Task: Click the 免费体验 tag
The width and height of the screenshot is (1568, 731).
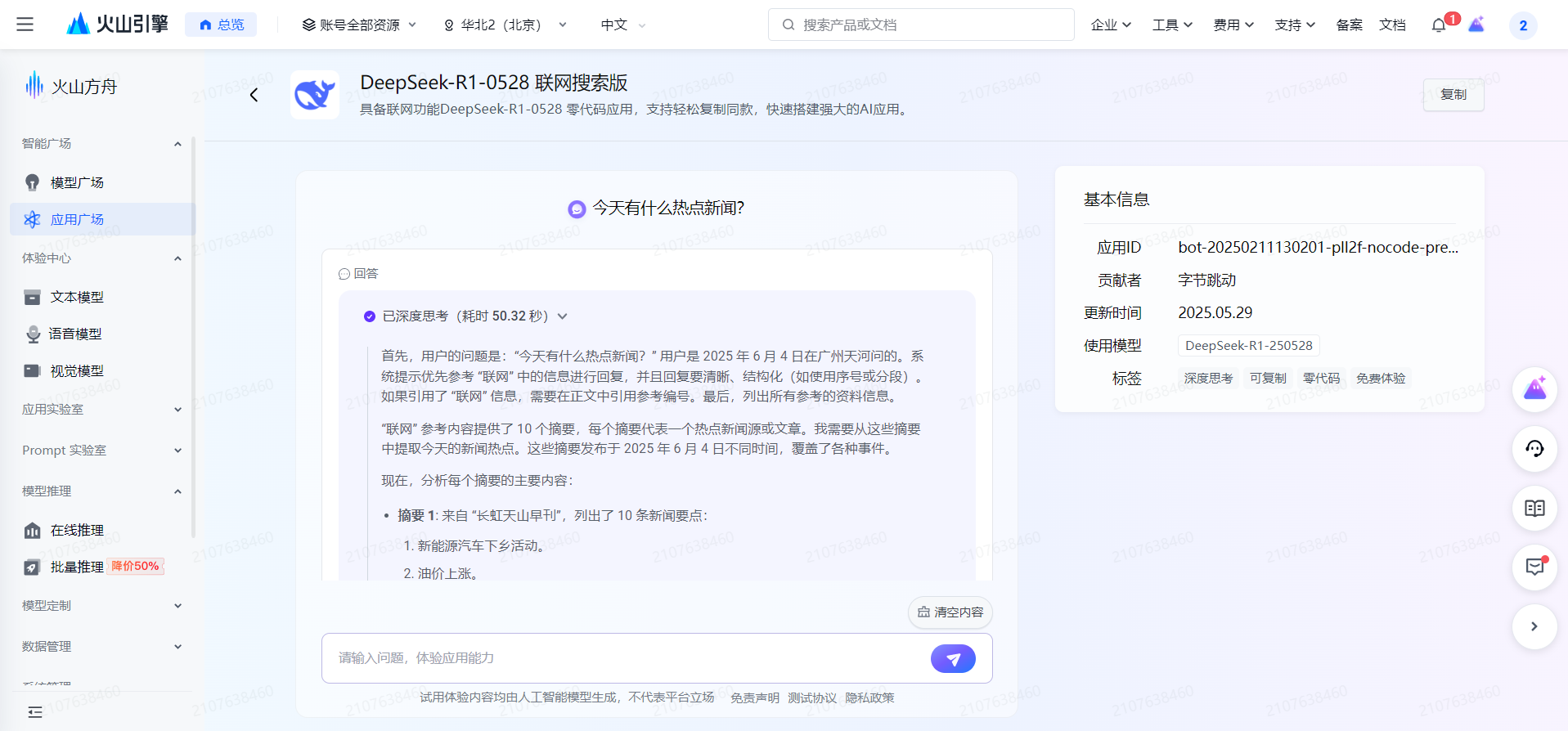Action: (1381, 379)
